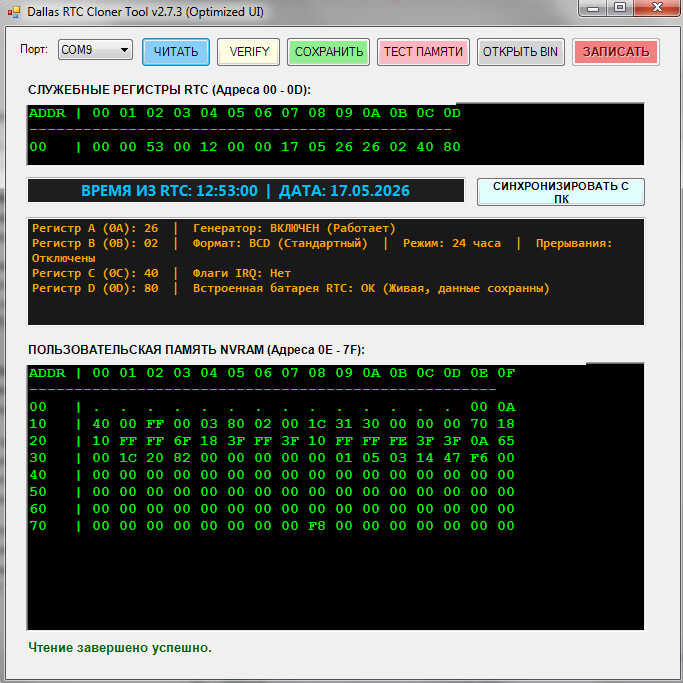The height and width of the screenshot is (683, 683).
Task: Click the 0F column header in NVRAM table
Action: pyautogui.click(x=506, y=373)
